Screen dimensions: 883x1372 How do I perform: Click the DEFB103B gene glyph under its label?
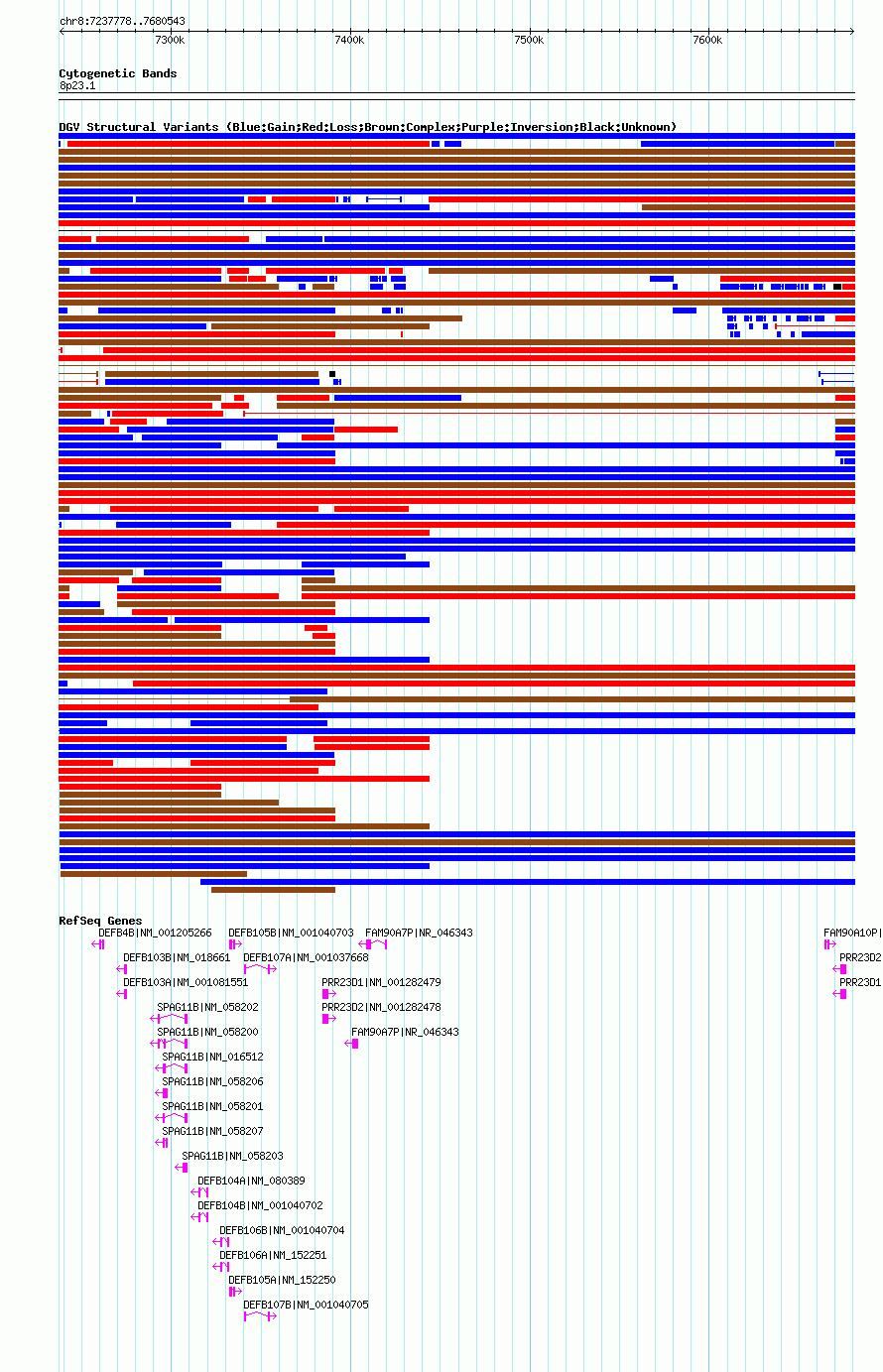[122, 969]
